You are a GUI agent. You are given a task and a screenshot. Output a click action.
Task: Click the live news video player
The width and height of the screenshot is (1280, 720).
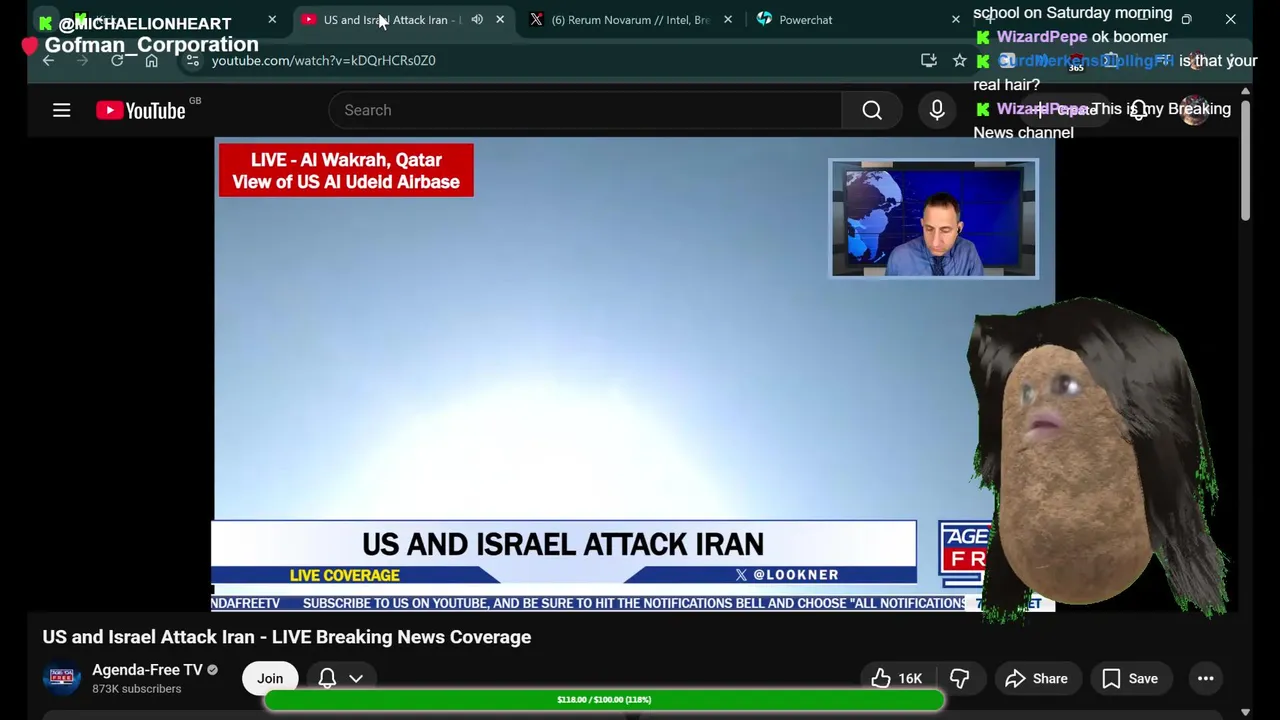634,374
